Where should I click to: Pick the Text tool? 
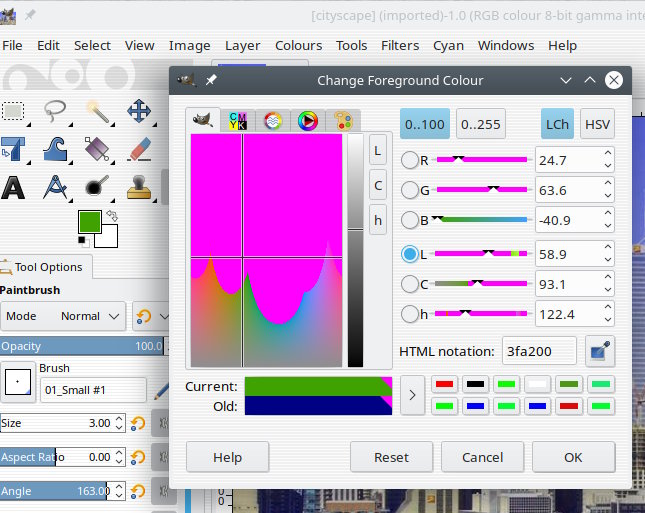click(13, 186)
